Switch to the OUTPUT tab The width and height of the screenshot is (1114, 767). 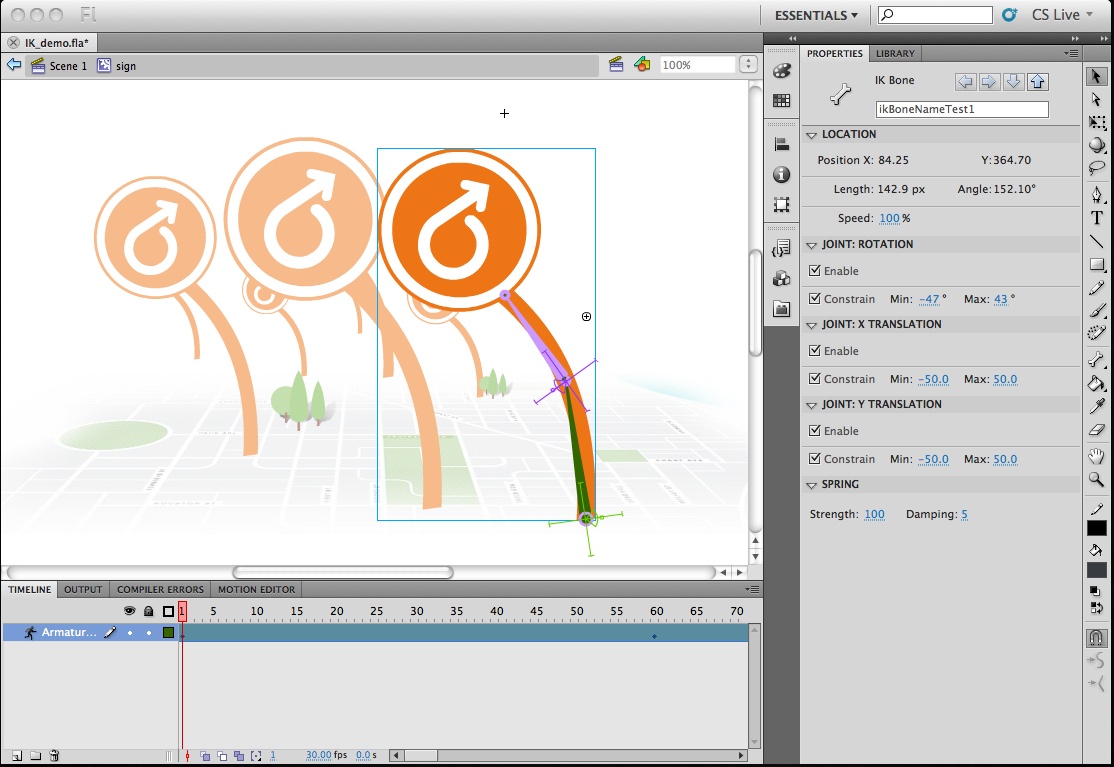pyautogui.click(x=83, y=589)
